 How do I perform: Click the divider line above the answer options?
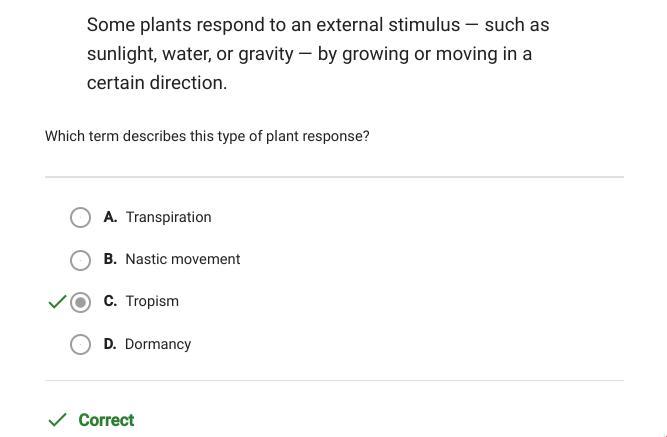334,177
